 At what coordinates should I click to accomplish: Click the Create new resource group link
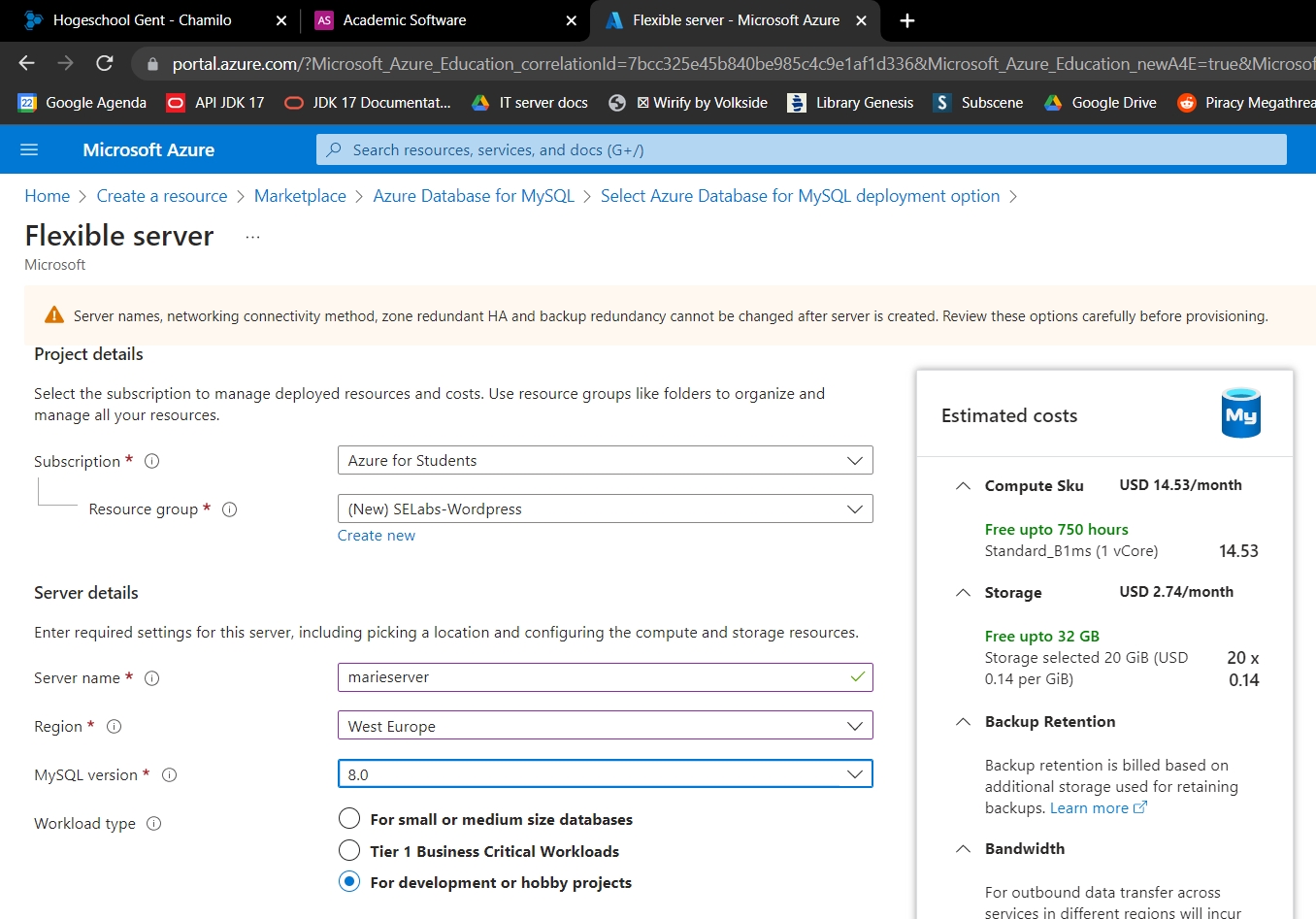[377, 536]
